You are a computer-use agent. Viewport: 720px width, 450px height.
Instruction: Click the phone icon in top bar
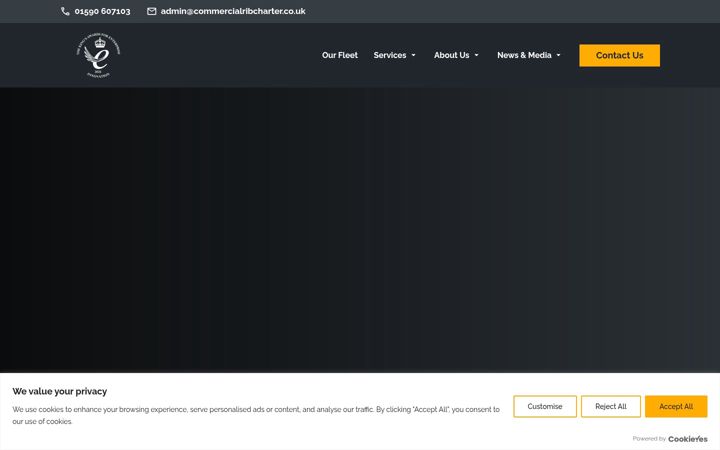click(65, 11)
